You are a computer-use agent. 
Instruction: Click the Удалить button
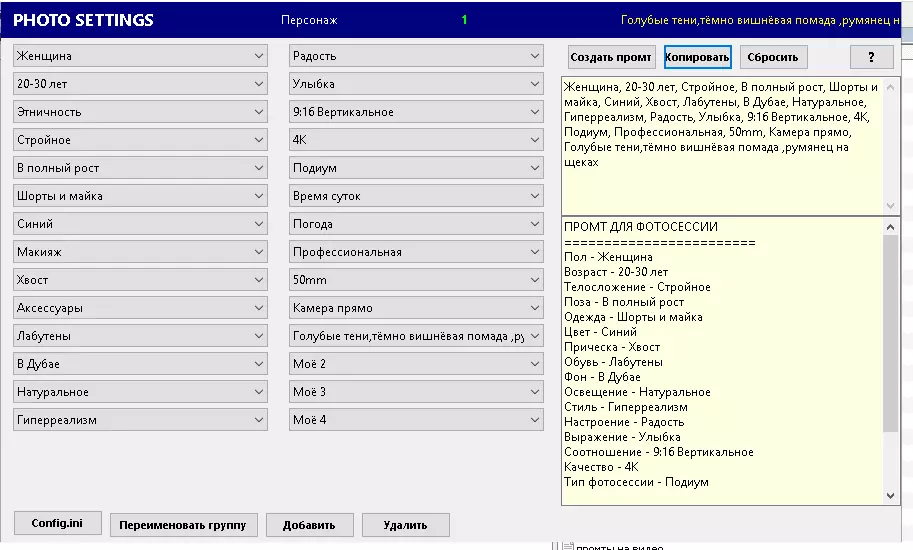coord(406,525)
